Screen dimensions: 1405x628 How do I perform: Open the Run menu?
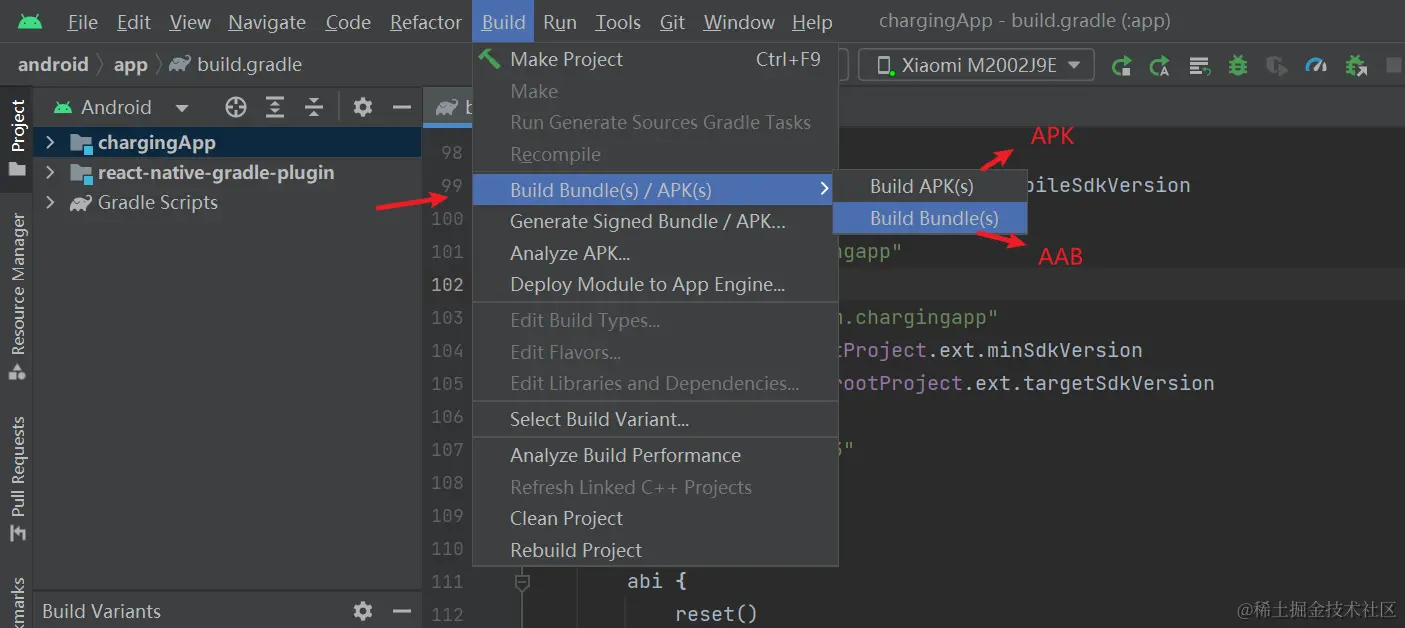tap(560, 22)
